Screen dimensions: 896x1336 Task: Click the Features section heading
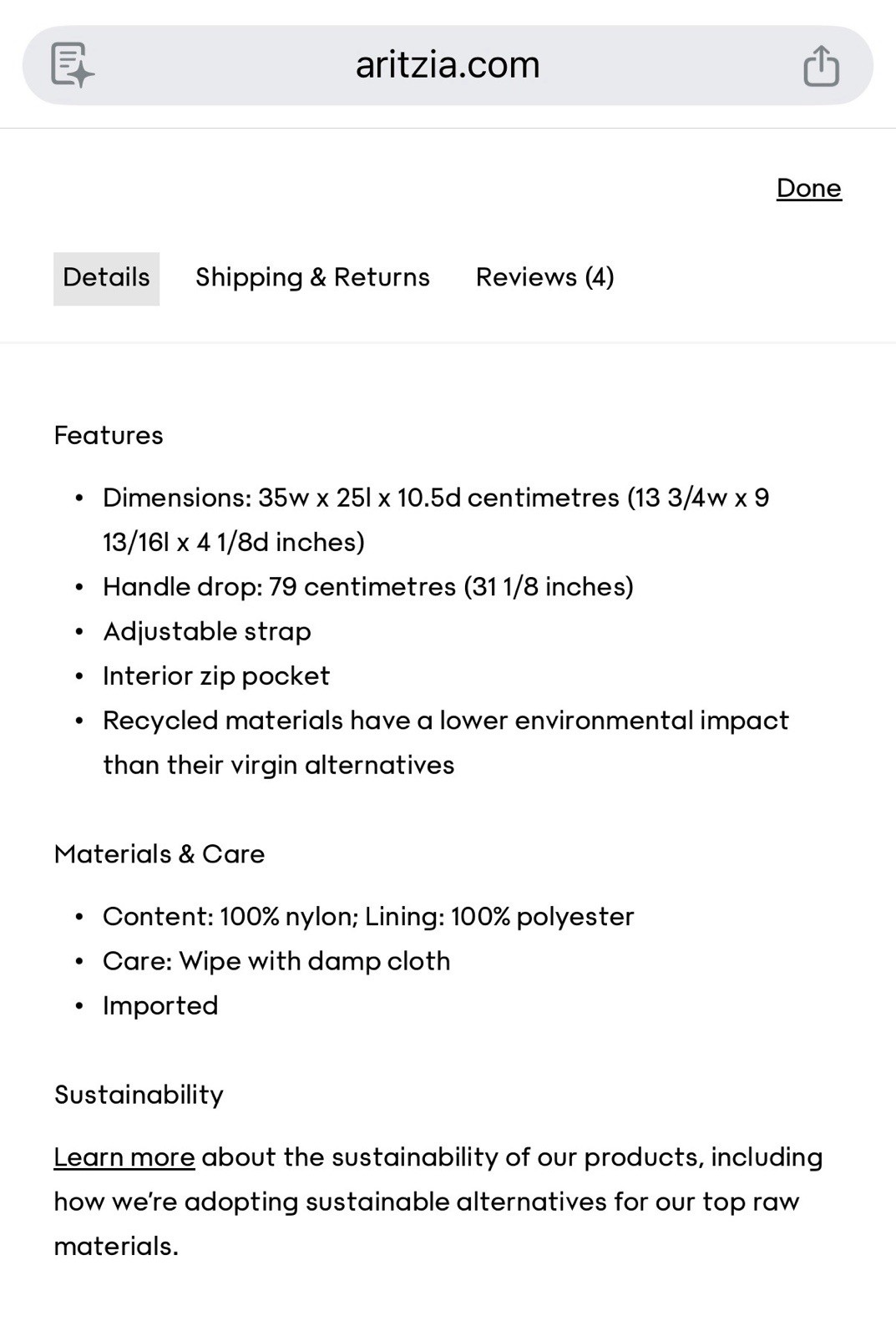[109, 436]
